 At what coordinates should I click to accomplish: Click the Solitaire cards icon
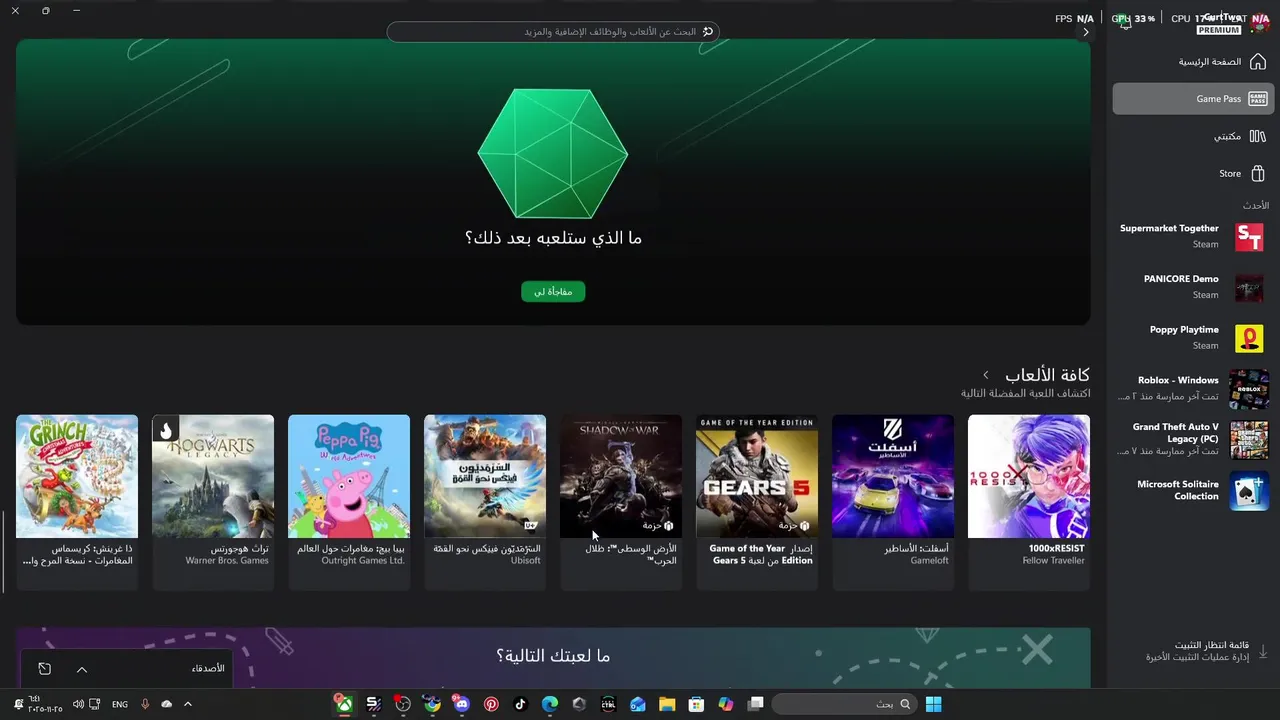(x=1249, y=491)
